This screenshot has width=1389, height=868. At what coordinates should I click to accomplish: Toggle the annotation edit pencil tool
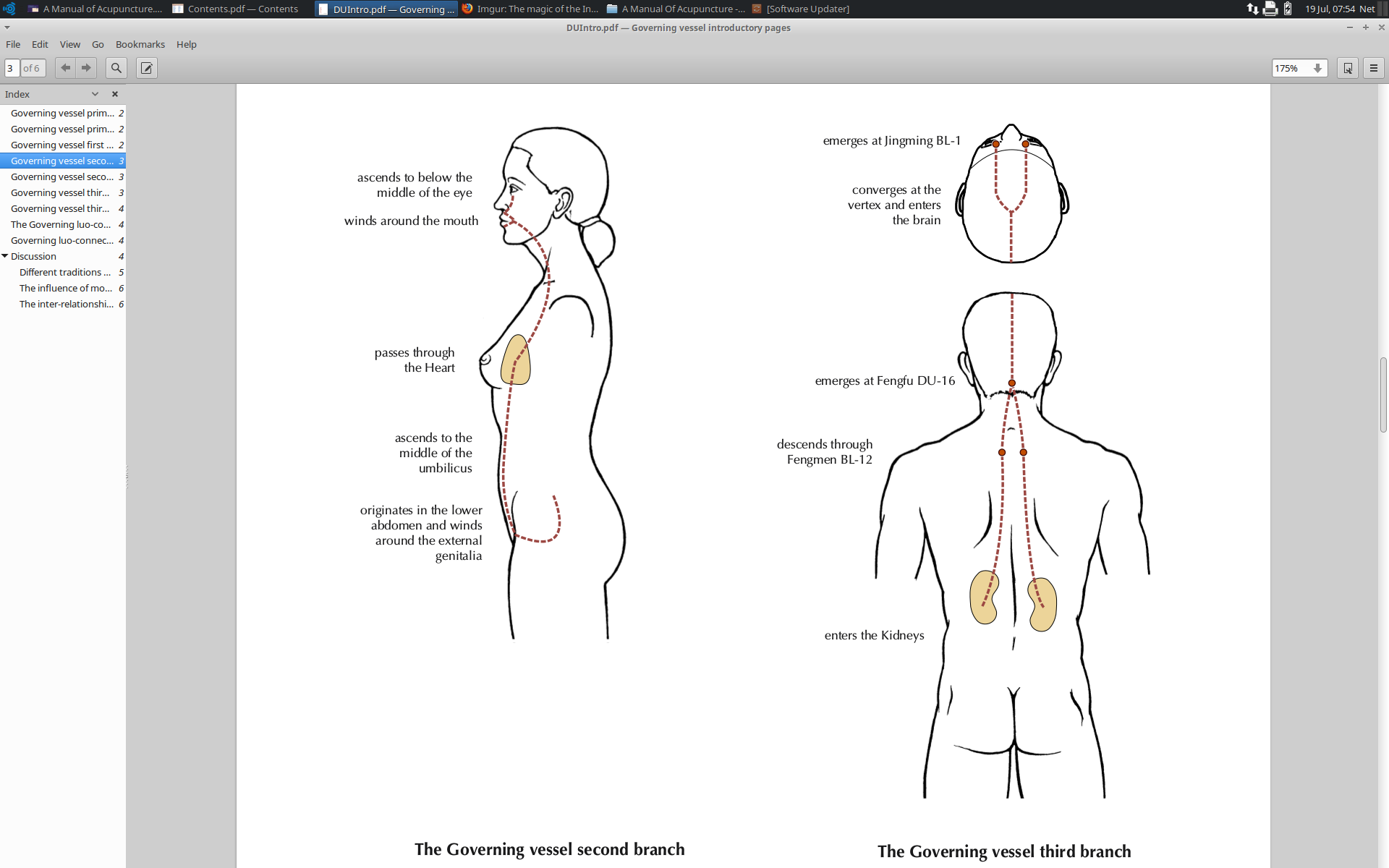tap(147, 68)
